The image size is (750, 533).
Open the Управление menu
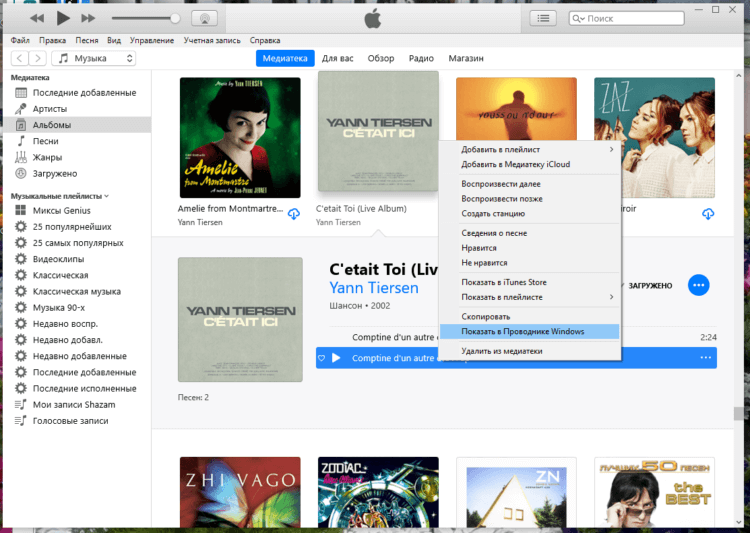point(152,41)
